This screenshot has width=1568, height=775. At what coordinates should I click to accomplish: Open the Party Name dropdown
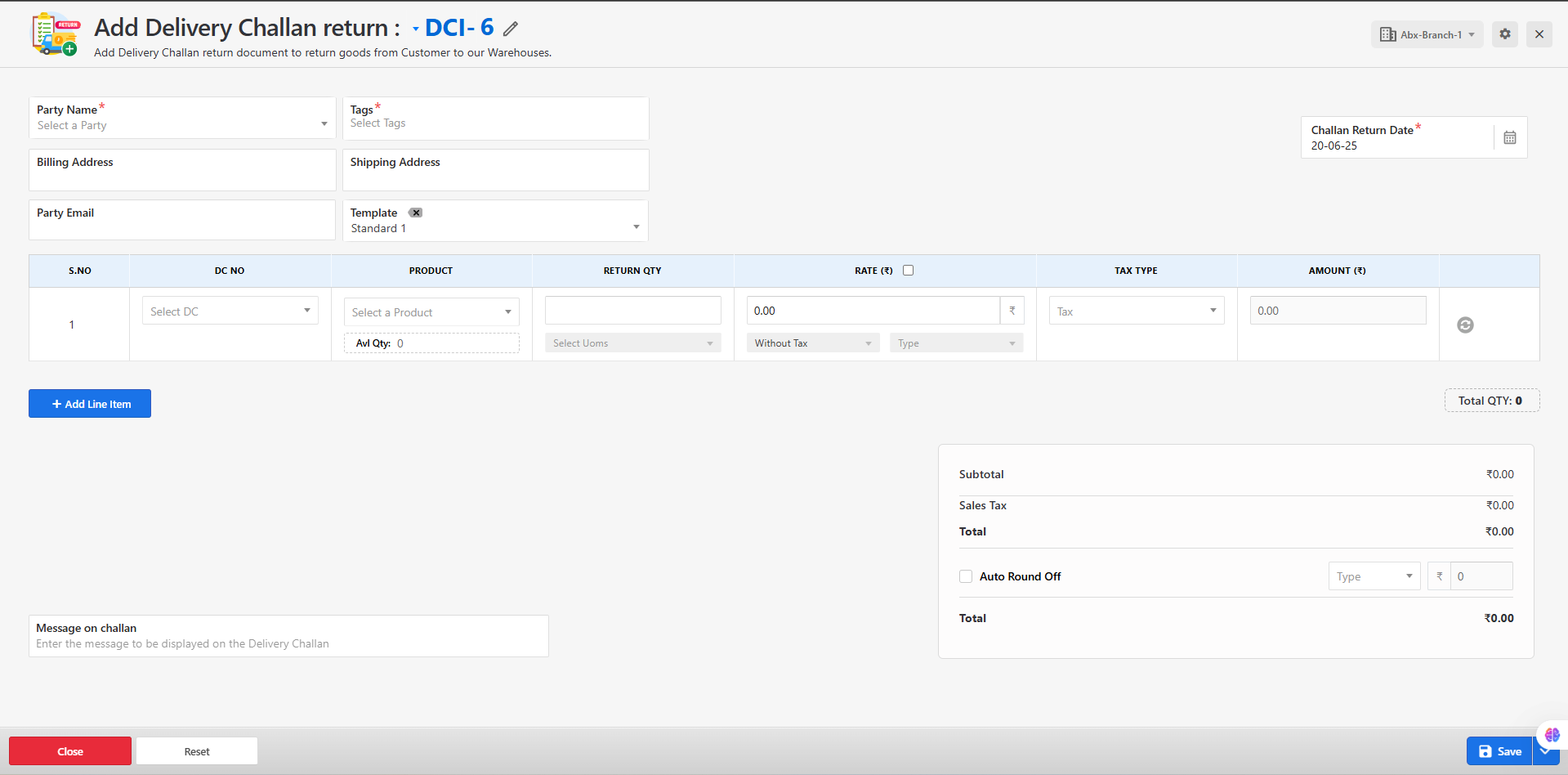tap(181, 125)
